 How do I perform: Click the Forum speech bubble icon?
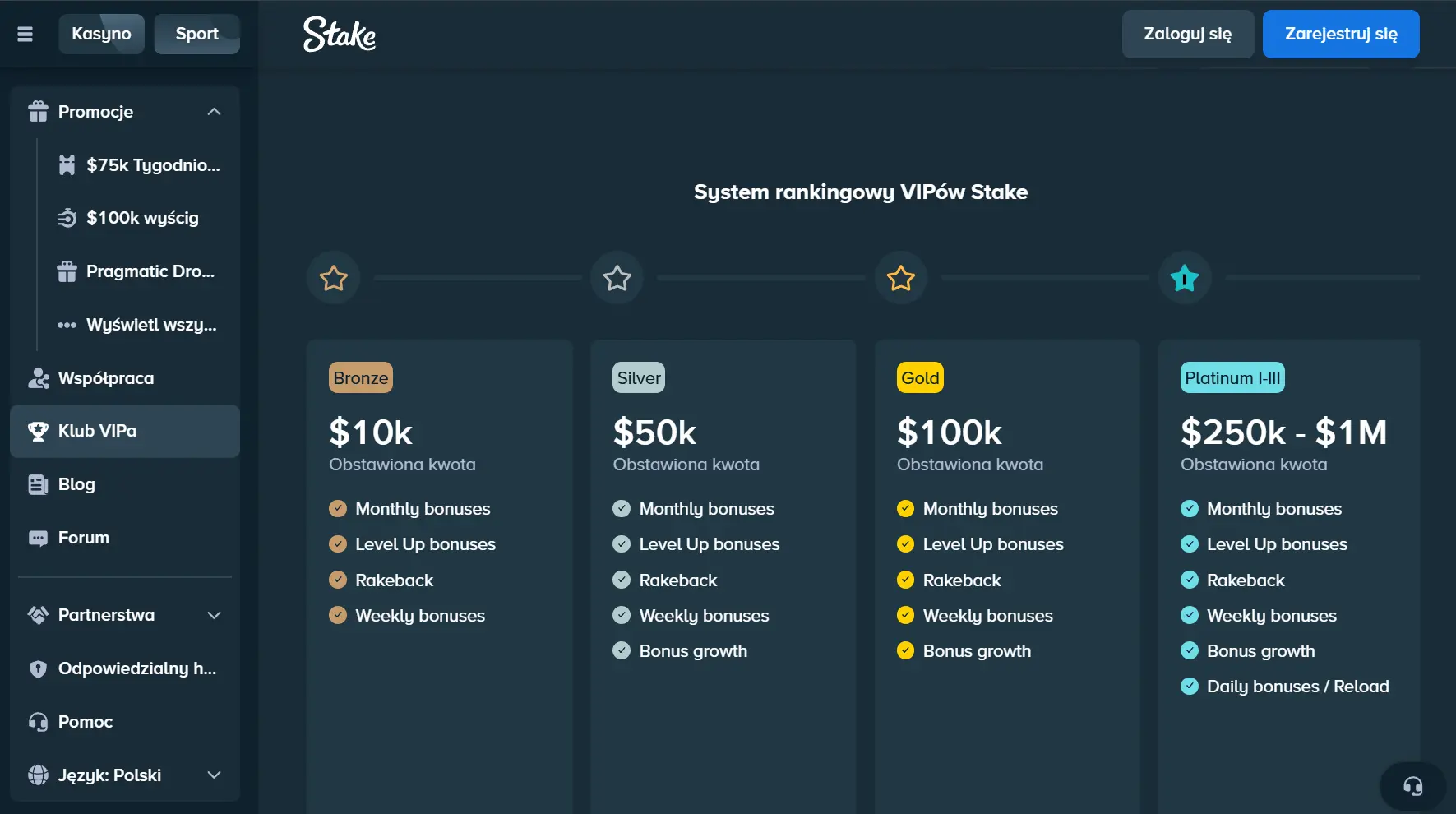pos(38,538)
